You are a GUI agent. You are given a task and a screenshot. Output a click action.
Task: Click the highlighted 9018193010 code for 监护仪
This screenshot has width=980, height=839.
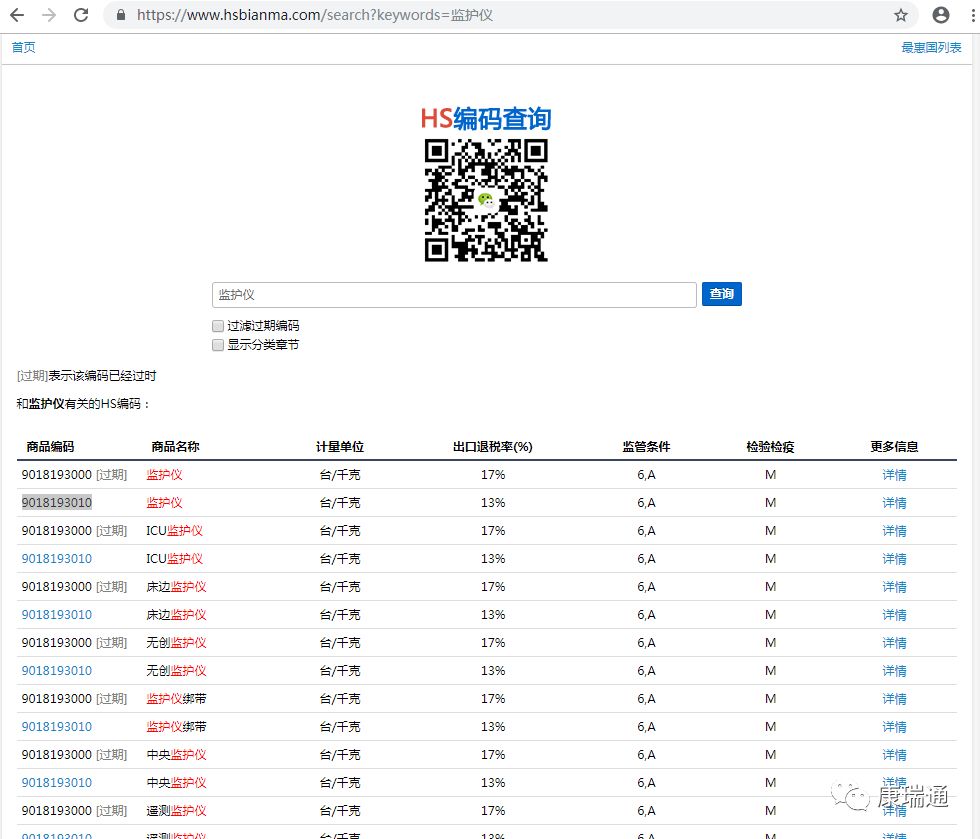point(57,503)
